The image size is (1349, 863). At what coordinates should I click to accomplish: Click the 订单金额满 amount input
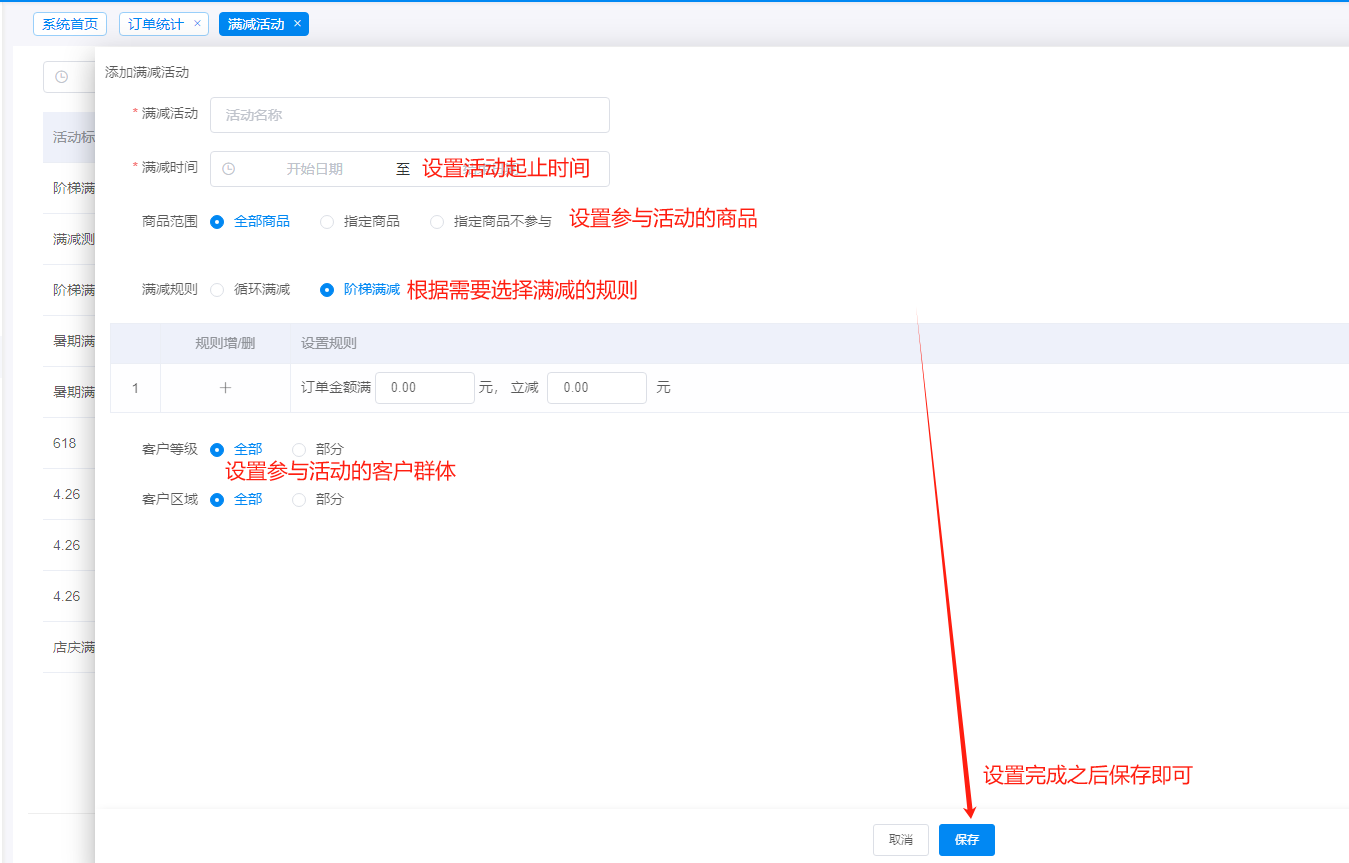(x=424, y=388)
